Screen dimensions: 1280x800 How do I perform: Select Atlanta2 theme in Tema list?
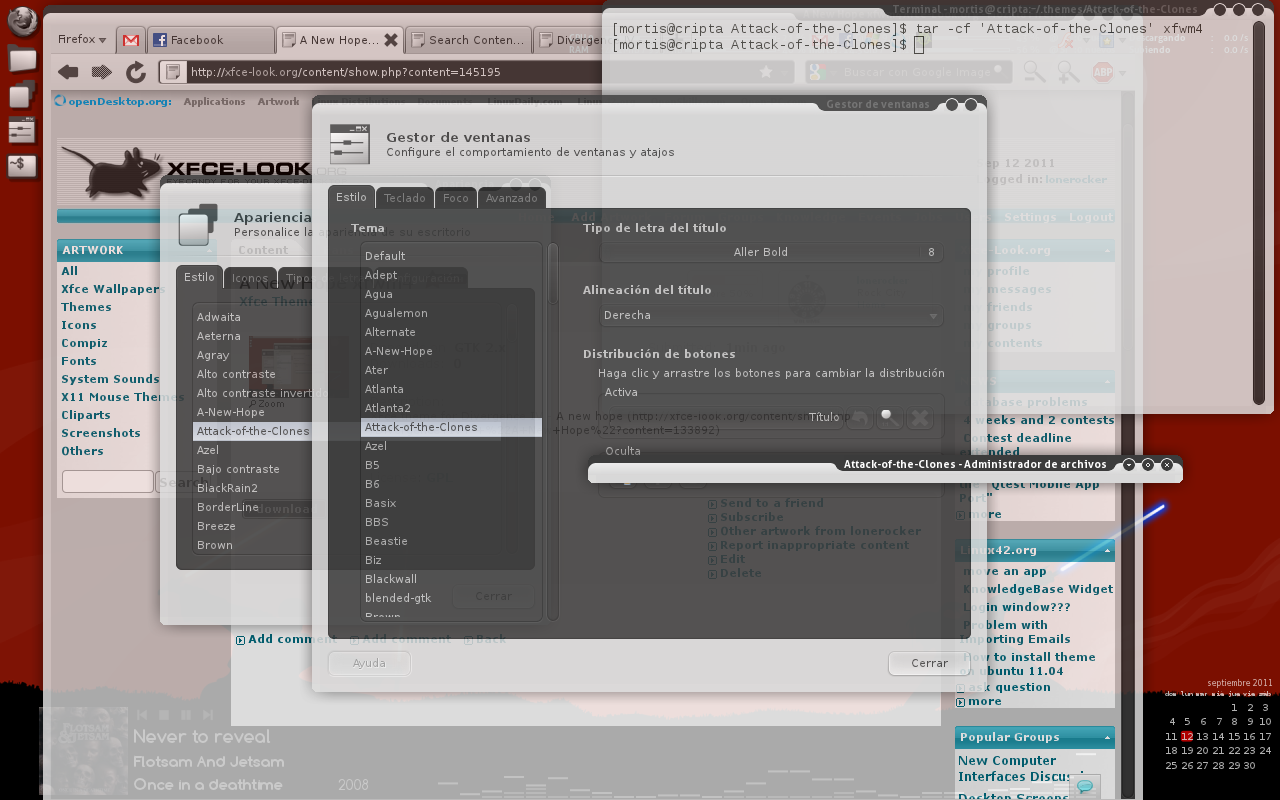point(451,408)
